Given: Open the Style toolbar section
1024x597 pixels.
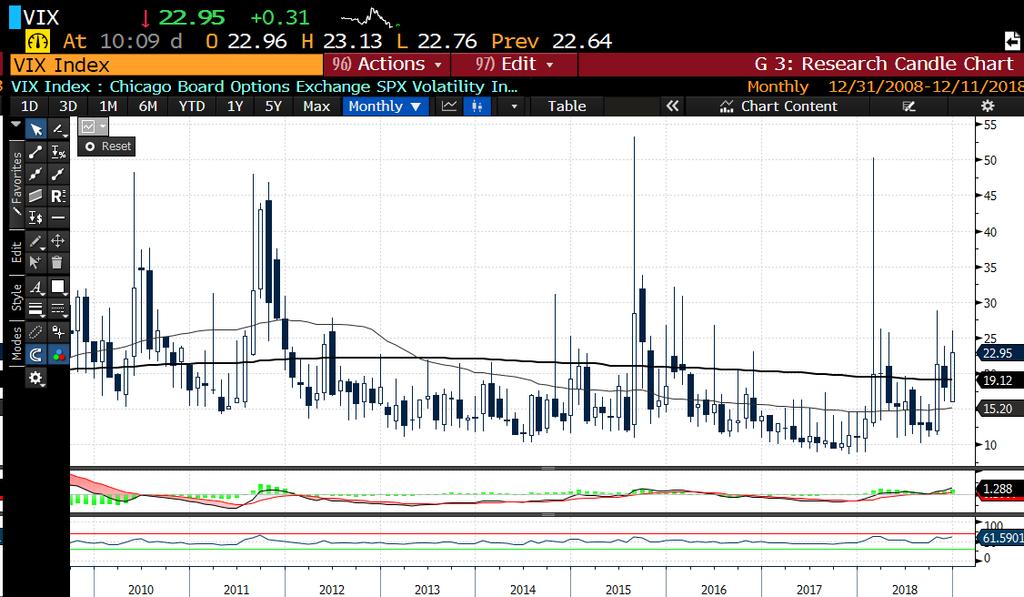Looking at the screenshot, I should pos(16,297).
